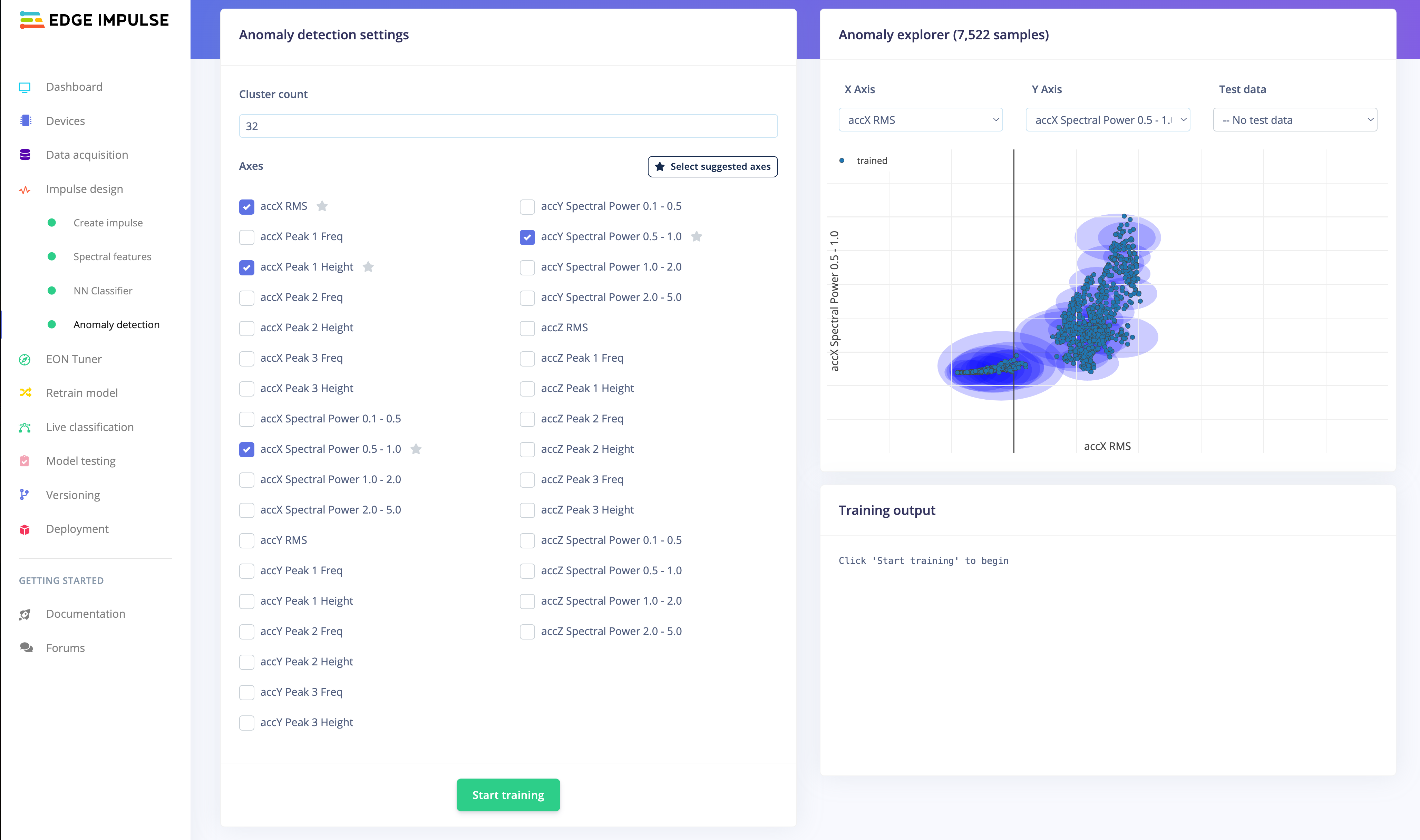Click the Cluster count input field

(508, 126)
